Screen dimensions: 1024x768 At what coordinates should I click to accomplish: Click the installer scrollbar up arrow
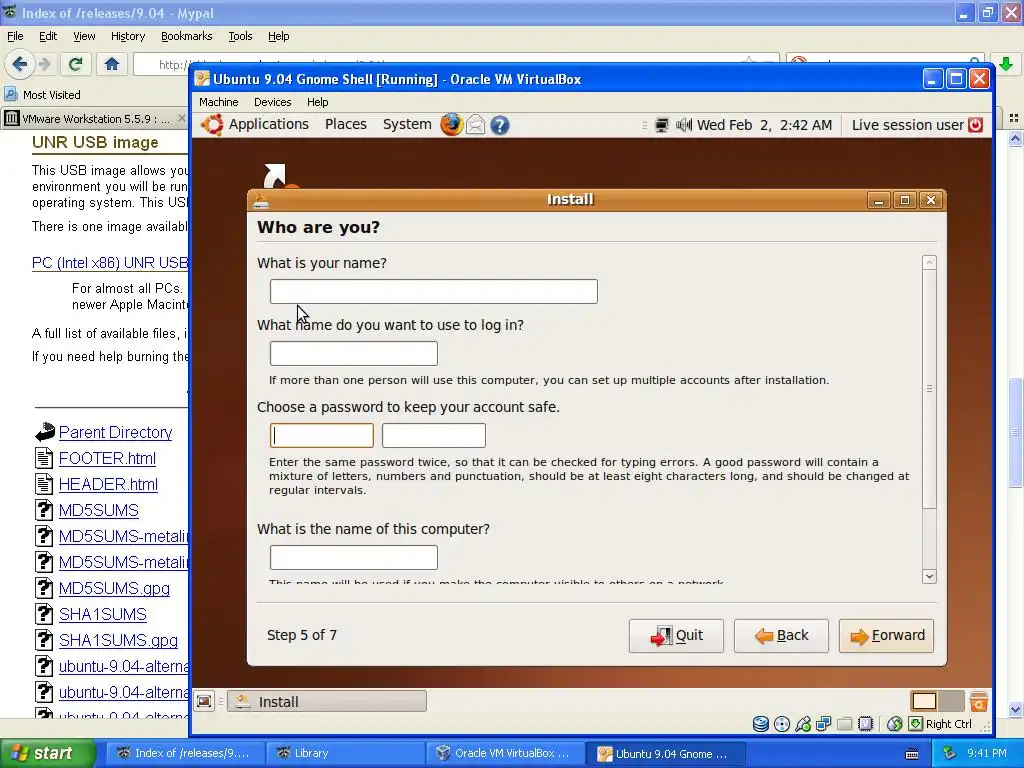click(929, 263)
